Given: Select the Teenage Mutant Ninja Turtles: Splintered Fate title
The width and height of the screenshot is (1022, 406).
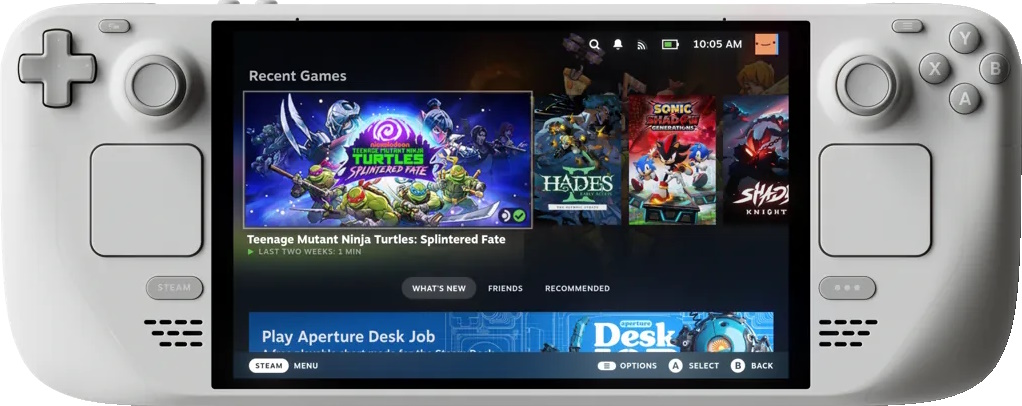Looking at the screenshot, I should pos(376,239).
